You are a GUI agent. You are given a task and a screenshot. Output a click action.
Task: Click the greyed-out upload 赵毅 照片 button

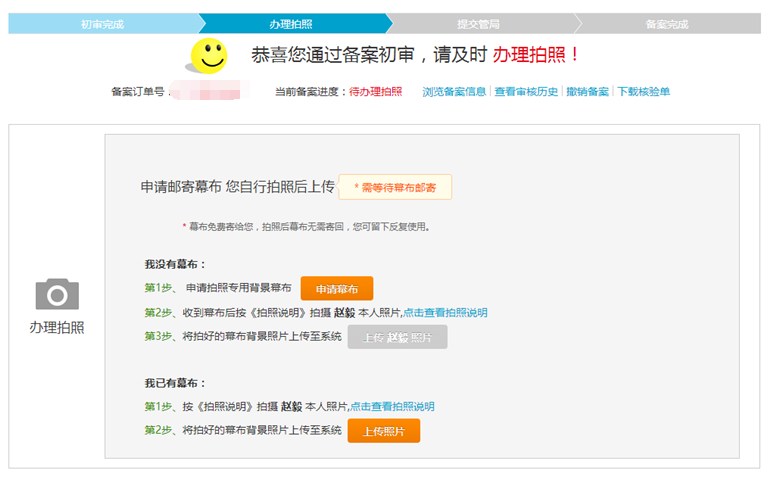pyautogui.click(x=397, y=337)
